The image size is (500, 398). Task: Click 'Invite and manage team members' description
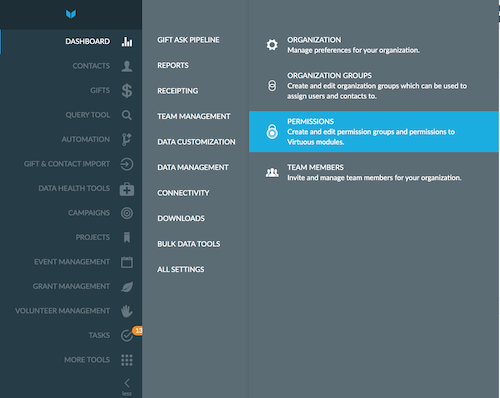(374, 178)
